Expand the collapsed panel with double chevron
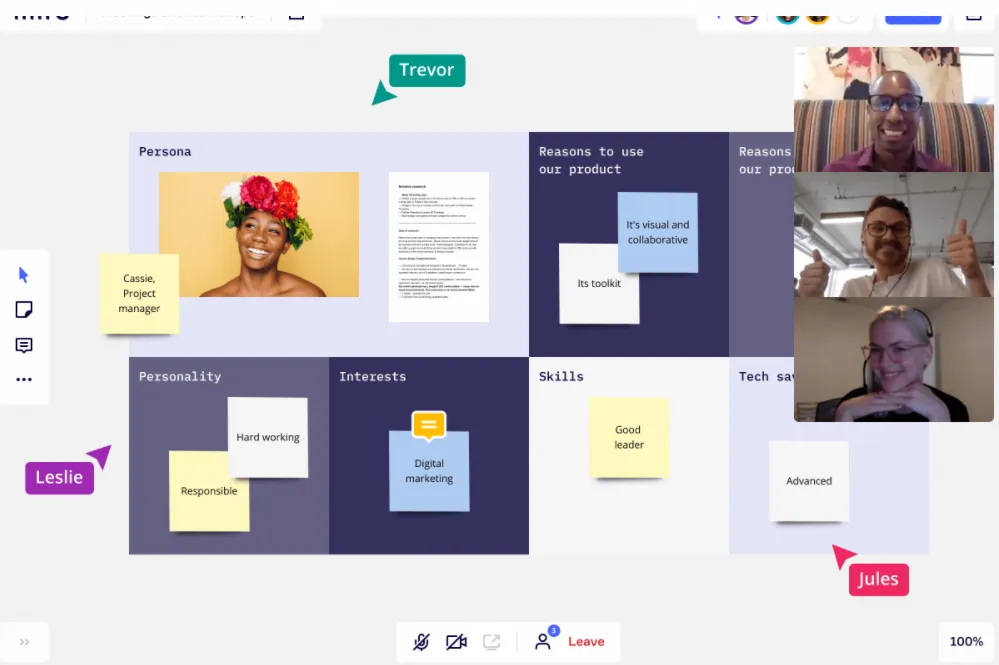The width and height of the screenshot is (999, 665). click(24, 642)
